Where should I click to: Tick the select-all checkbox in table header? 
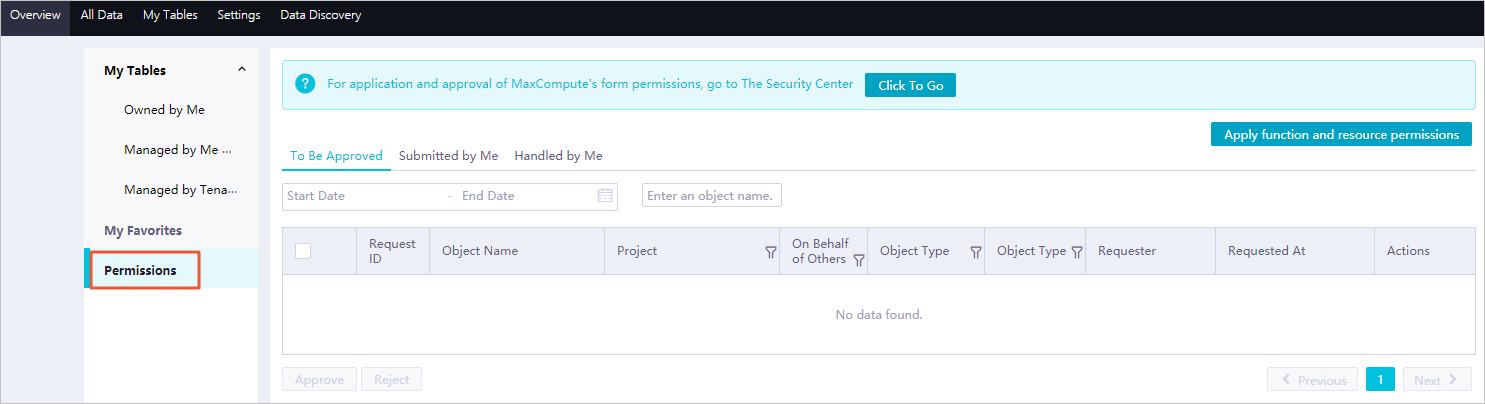(303, 251)
